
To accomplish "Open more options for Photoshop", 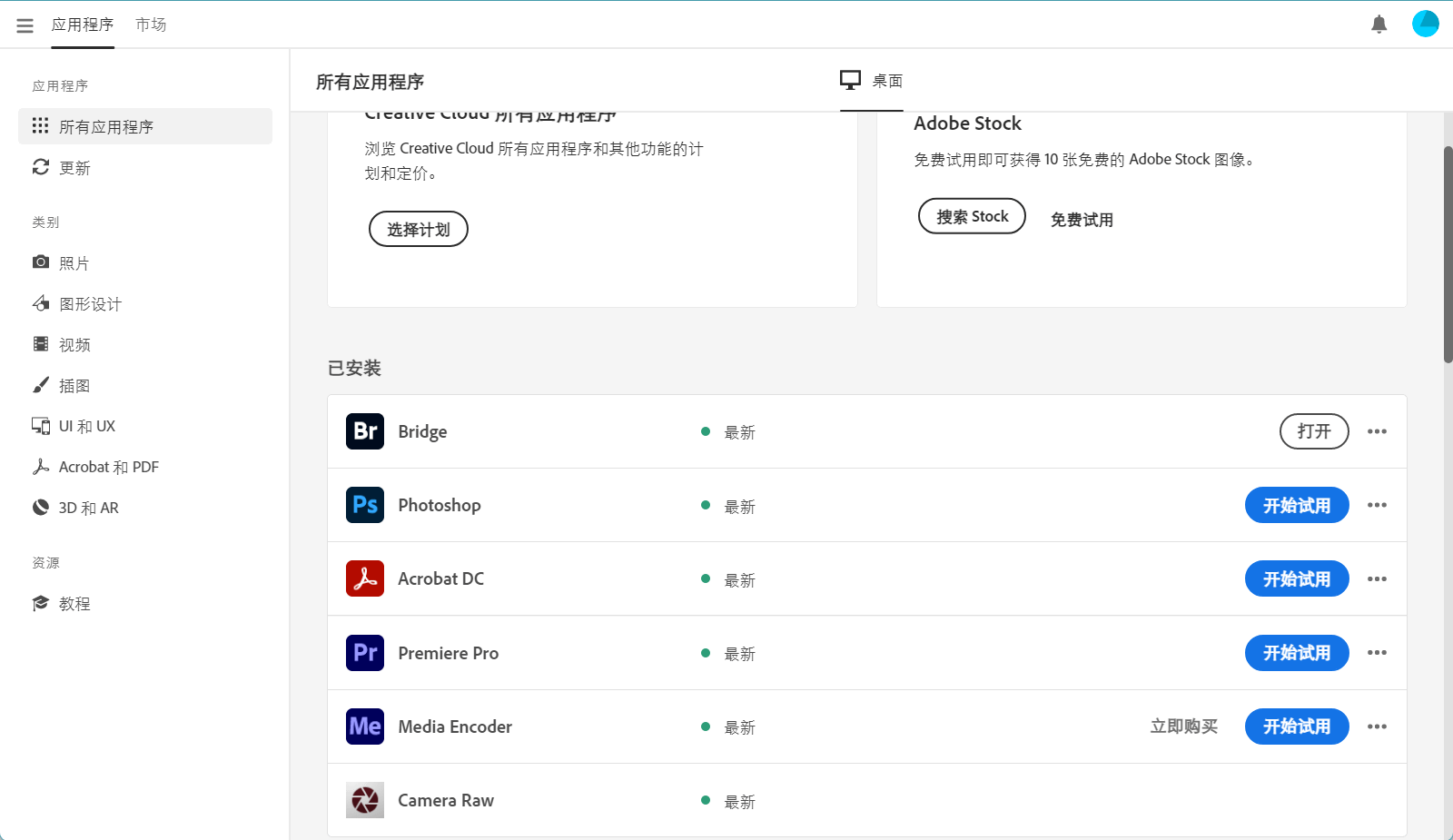I will [x=1377, y=505].
